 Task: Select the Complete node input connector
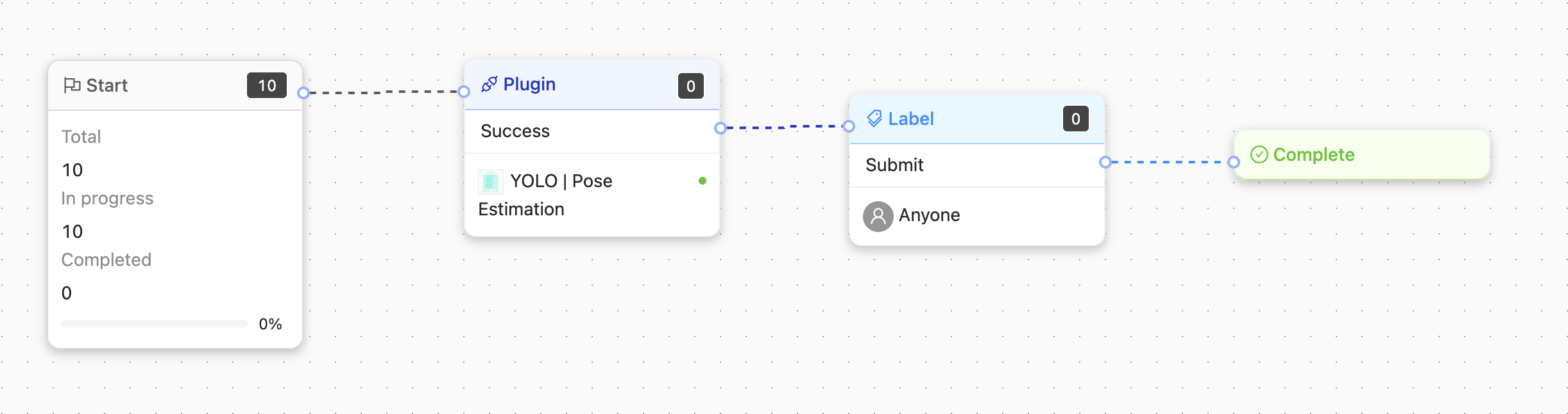click(x=1233, y=162)
